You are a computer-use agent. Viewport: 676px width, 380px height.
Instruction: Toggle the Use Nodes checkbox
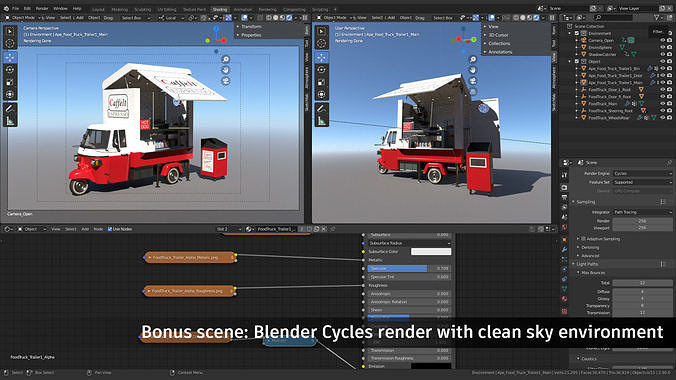110,229
